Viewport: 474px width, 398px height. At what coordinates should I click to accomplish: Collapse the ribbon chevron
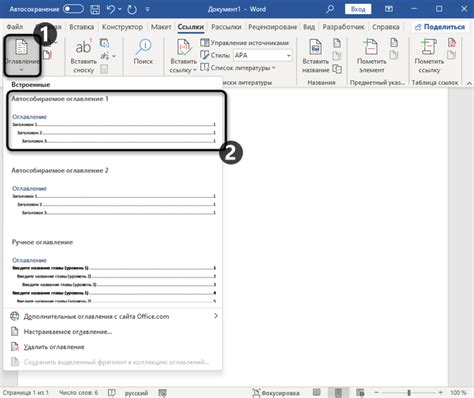[469, 83]
